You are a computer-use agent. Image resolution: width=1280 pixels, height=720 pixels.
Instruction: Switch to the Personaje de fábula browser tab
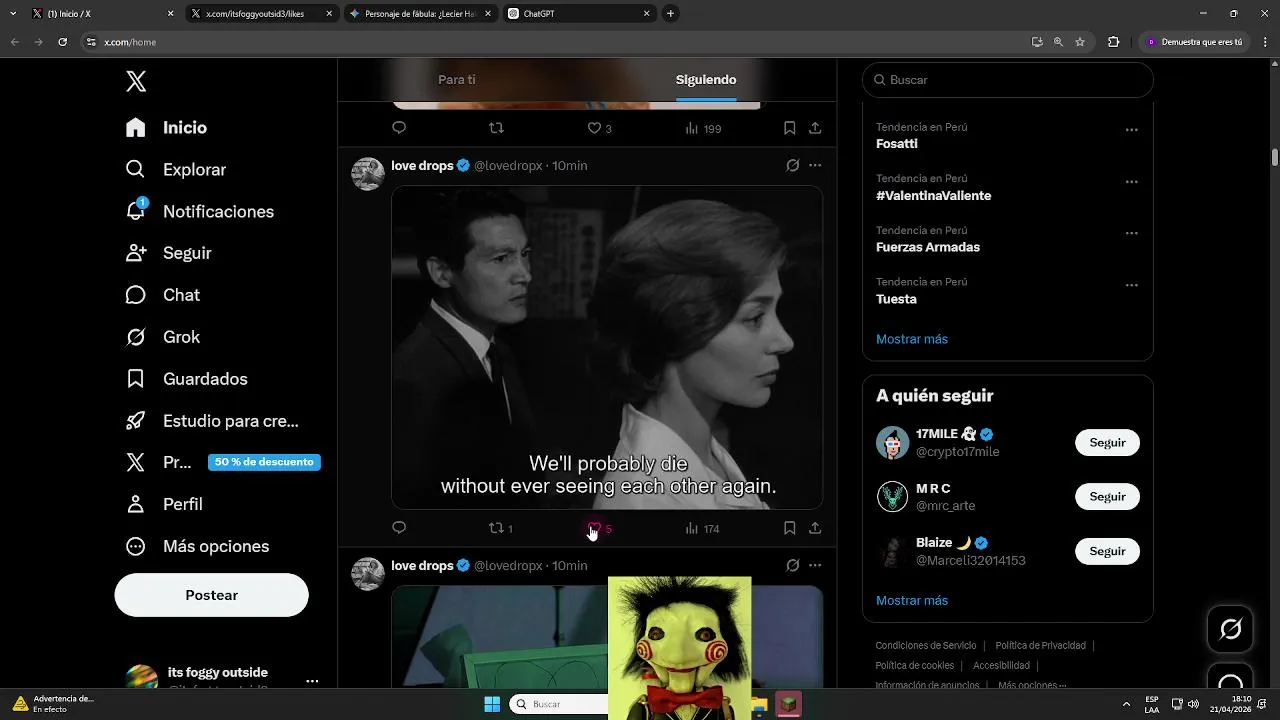pos(420,14)
